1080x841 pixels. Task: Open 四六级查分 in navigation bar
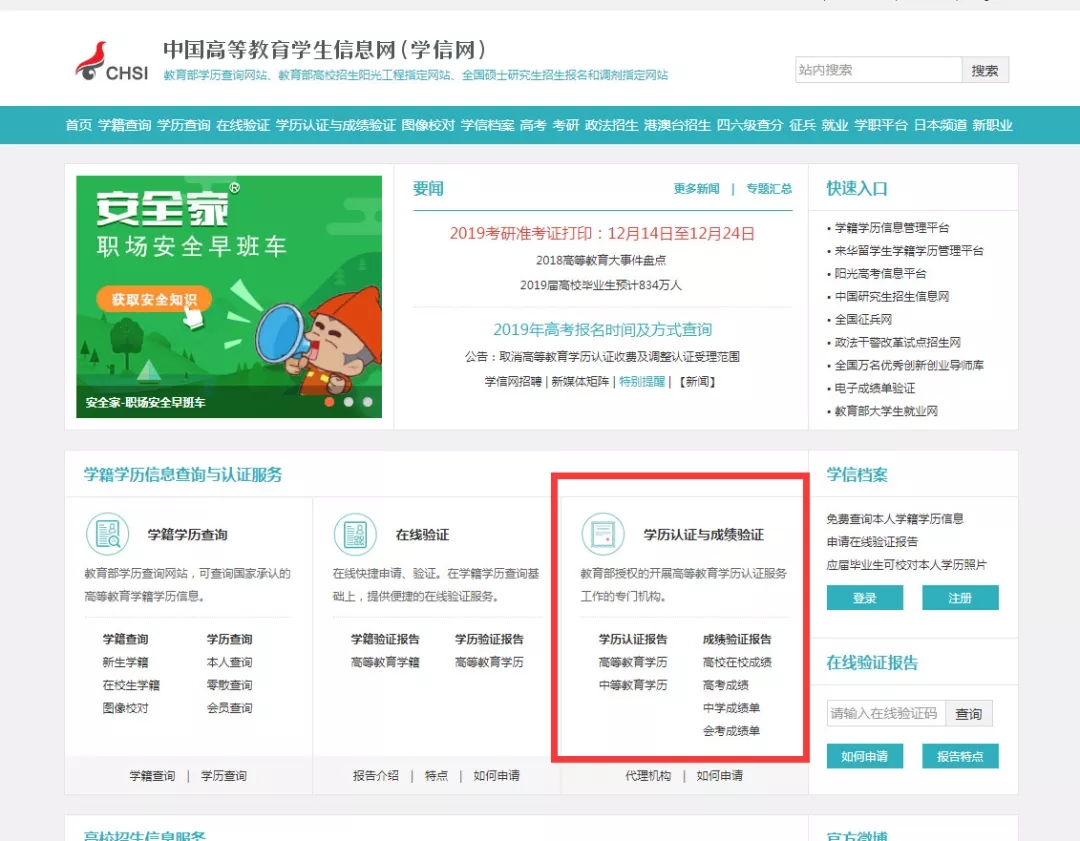(750, 125)
